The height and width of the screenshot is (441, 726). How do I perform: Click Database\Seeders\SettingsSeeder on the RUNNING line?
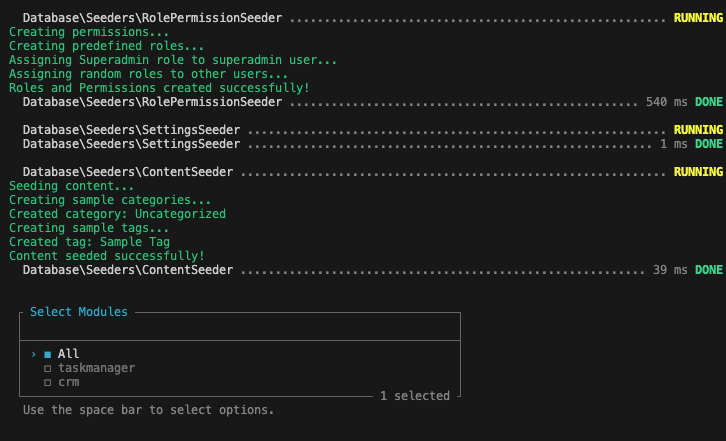[x=131, y=130]
